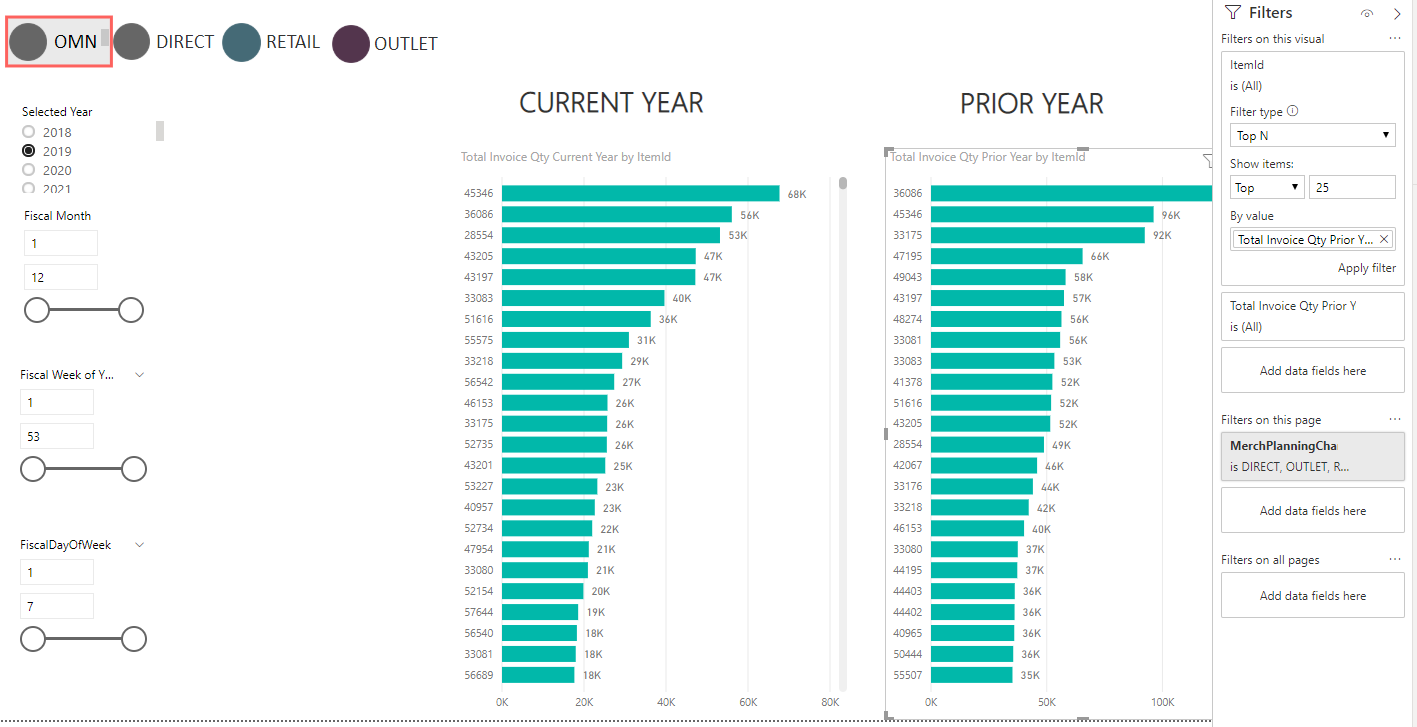Screen dimensions: 1417x727
Task: Open more options for Filters on this visual
Action: [1395, 39]
